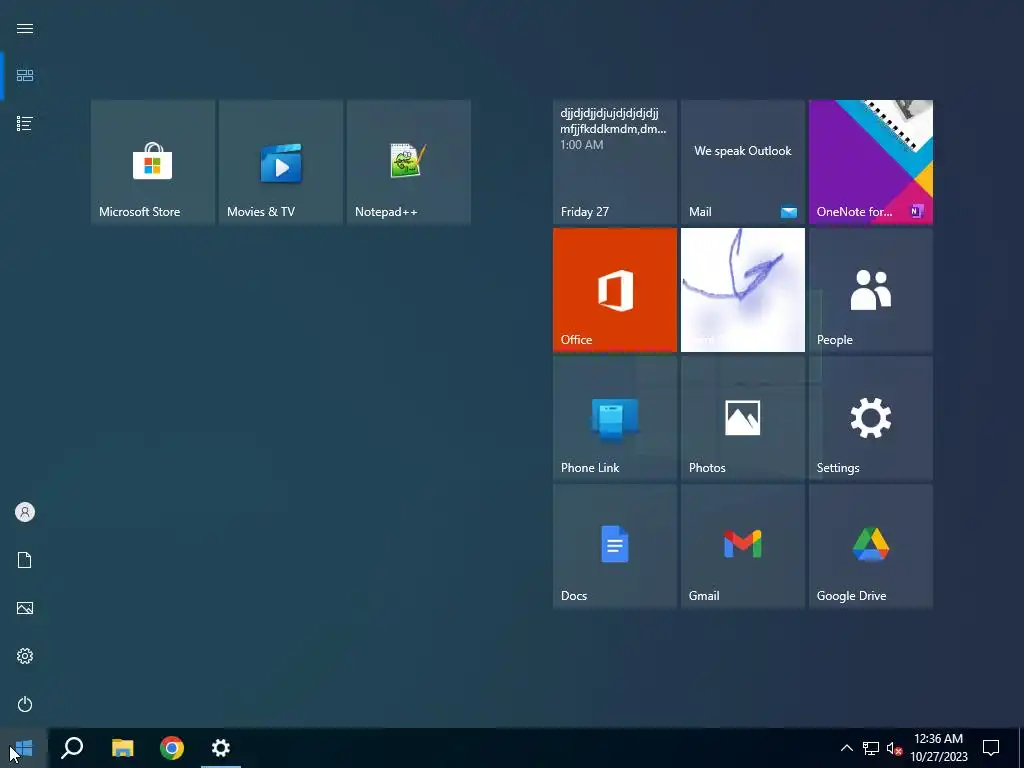1024x768 pixels.
Task: Launch the OneNote for Windows tile
Action: [871, 162]
